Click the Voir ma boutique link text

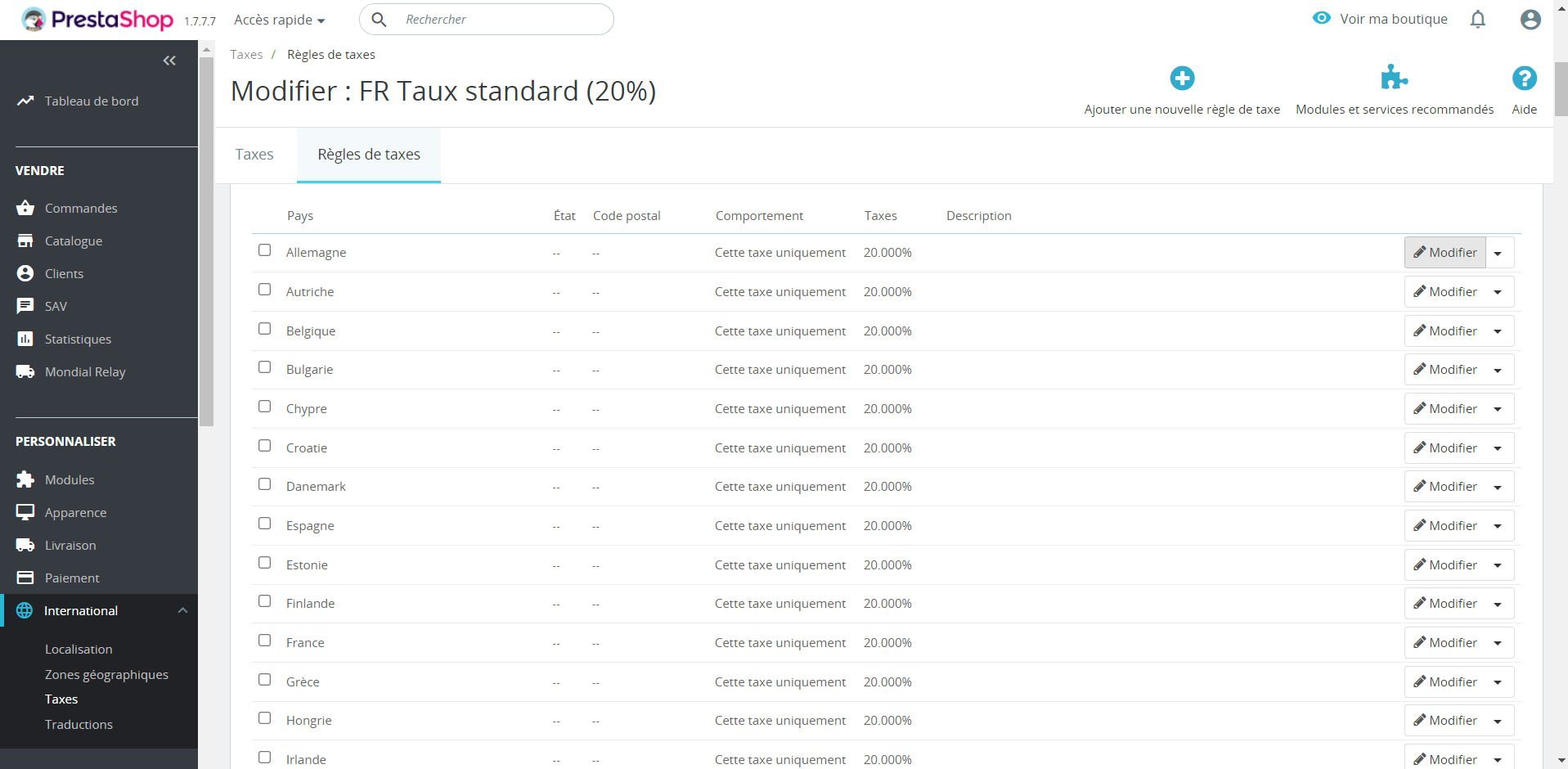[1394, 19]
